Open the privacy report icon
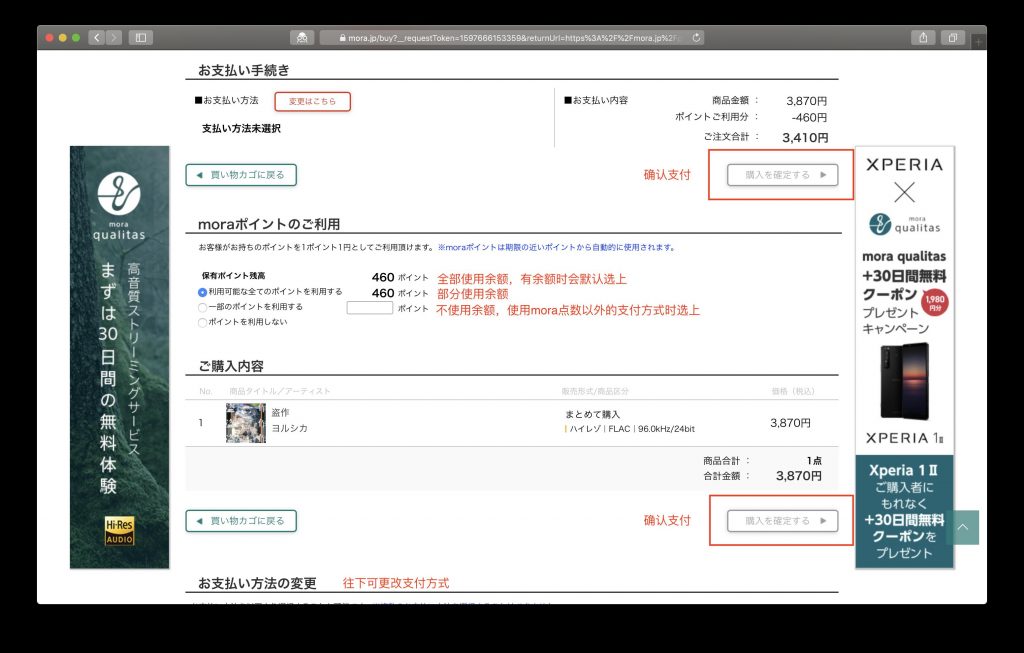This screenshot has height=653, width=1024. point(302,38)
